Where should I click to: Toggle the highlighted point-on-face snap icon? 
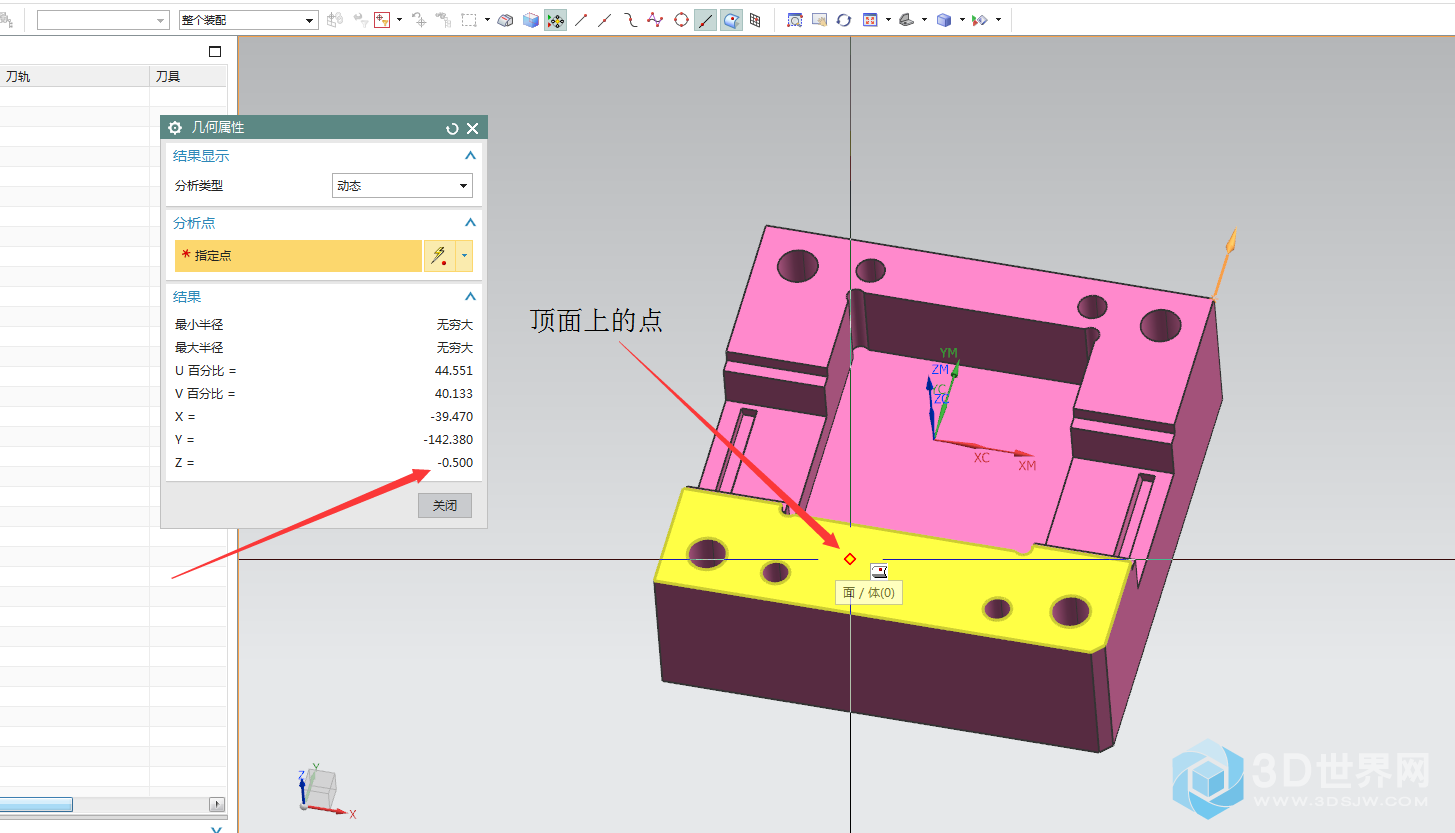(732, 20)
